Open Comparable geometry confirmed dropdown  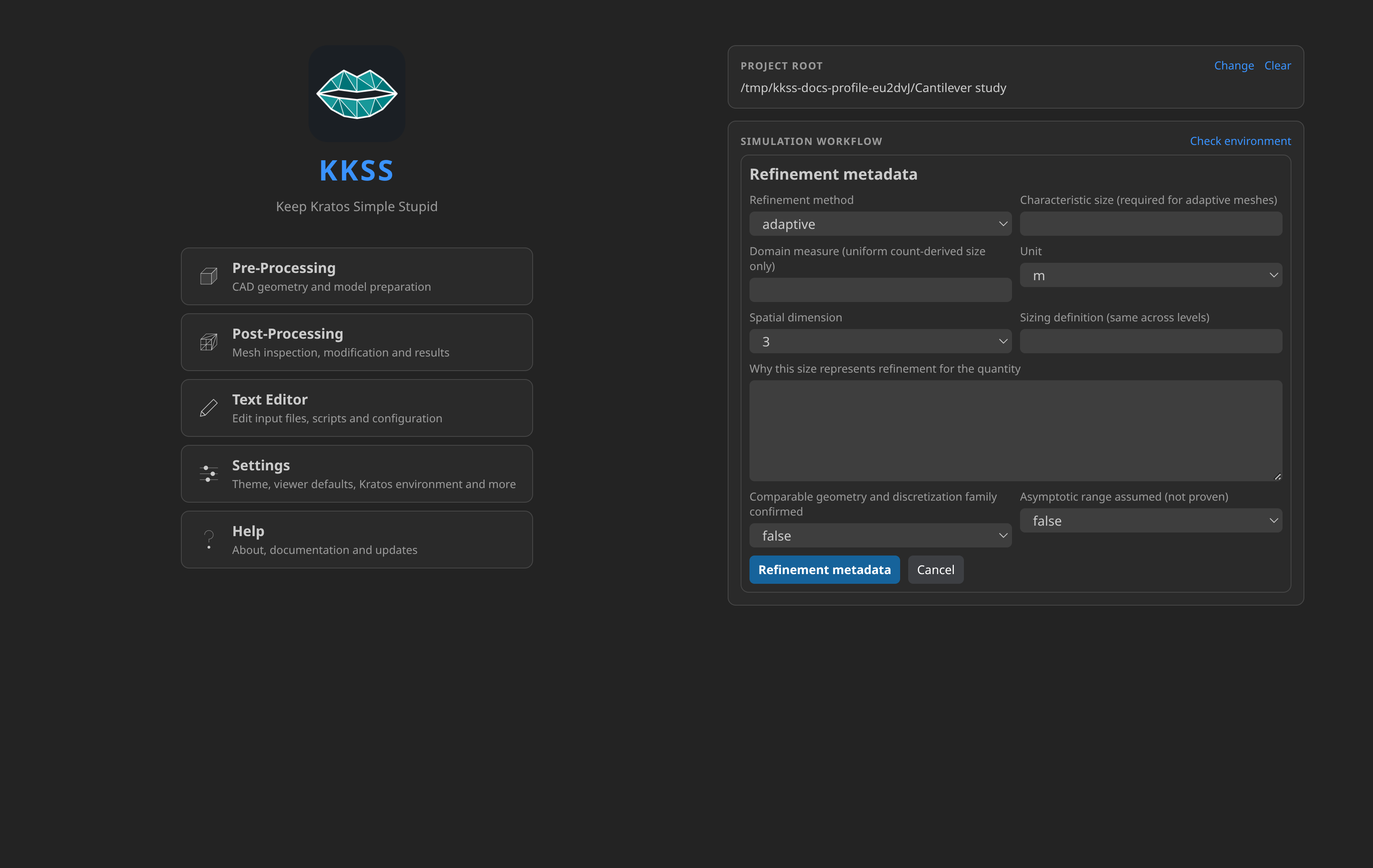pyautogui.click(x=880, y=536)
